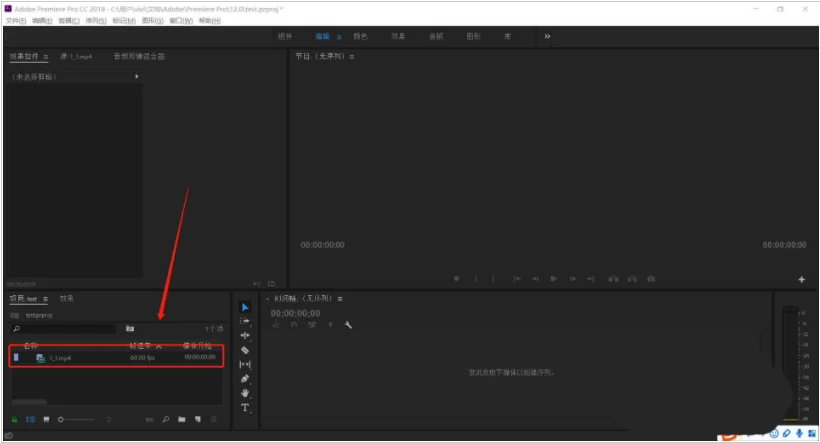Open the Program monitor panel menu

[352, 56]
